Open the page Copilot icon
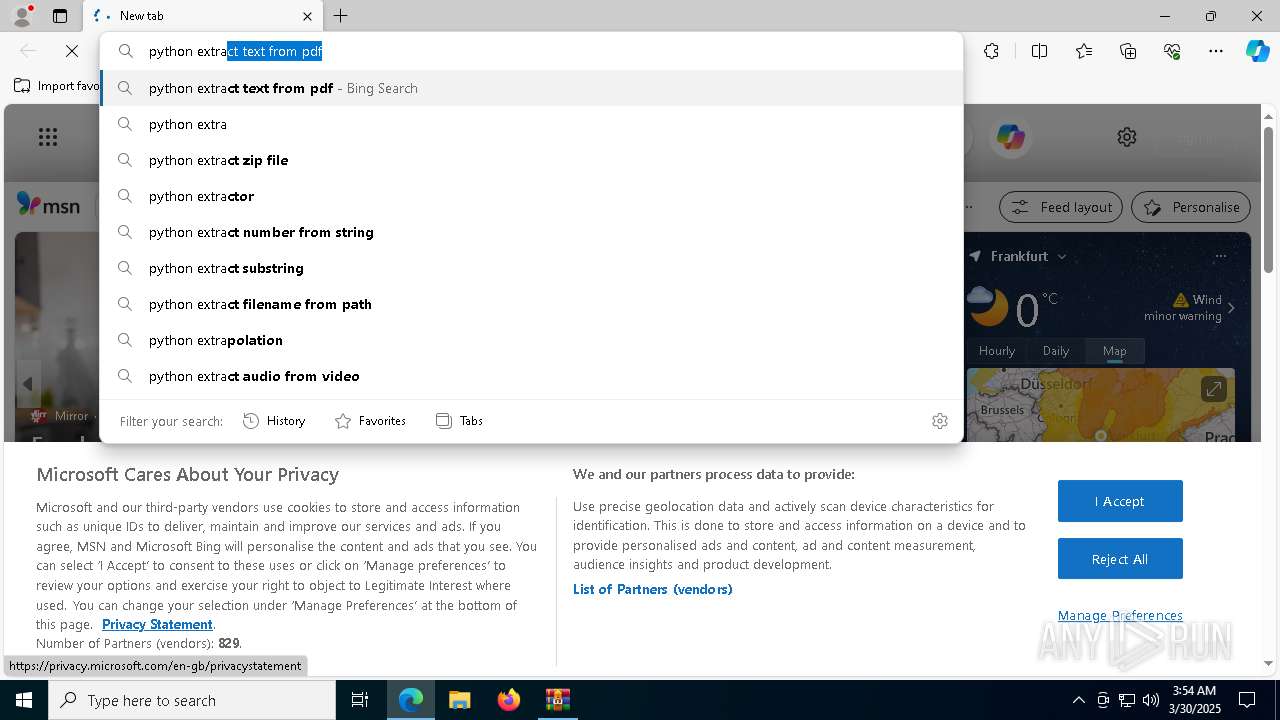The height and width of the screenshot is (720, 1280). click(1010, 137)
